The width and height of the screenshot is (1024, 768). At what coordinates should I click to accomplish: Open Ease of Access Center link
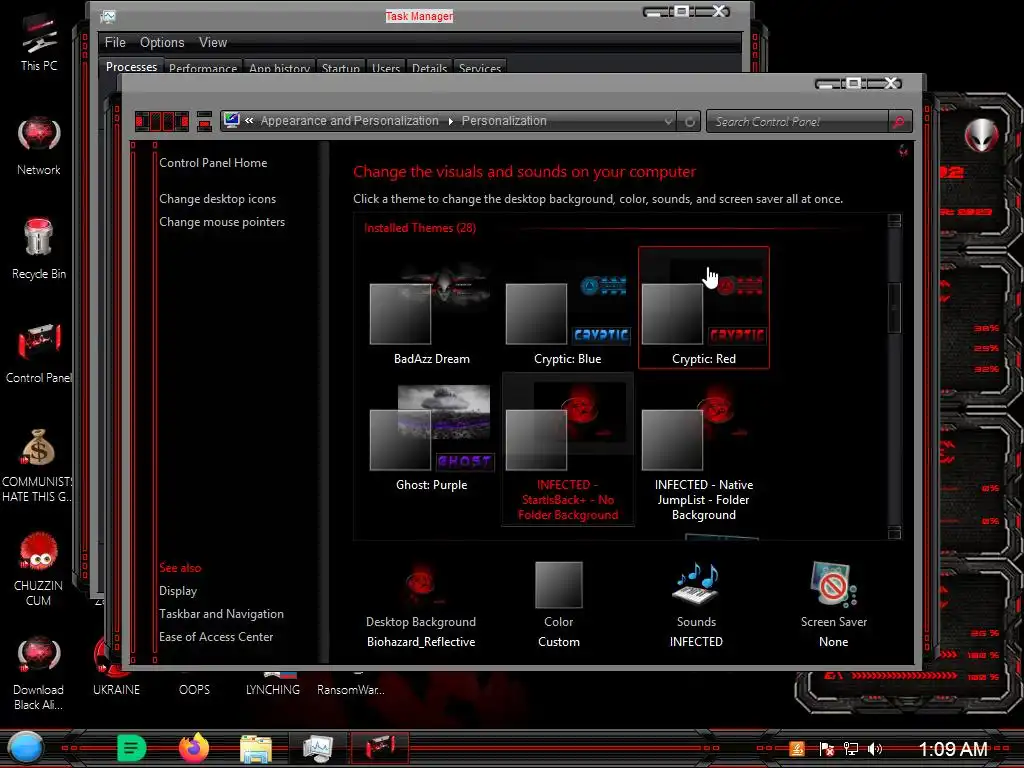[216, 637]
